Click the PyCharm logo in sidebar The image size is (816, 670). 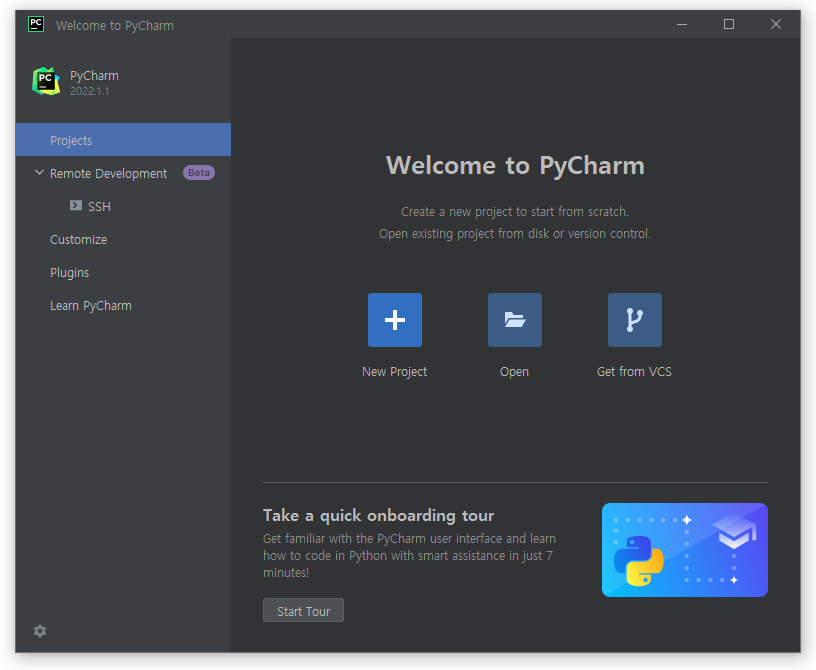pyautogui.click(x=46, y=81)
